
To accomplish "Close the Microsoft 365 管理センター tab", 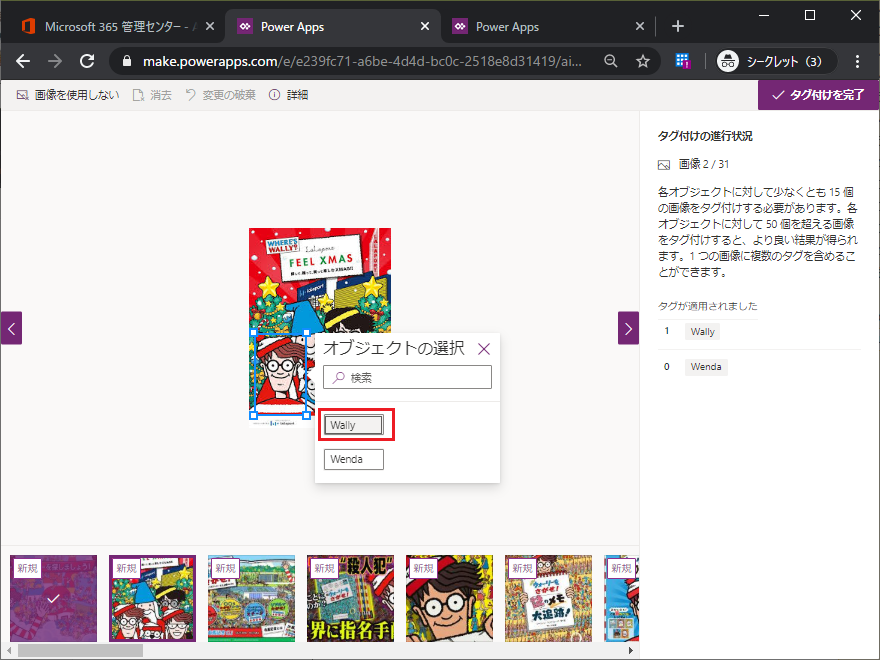I will click(x=210, y=26).
